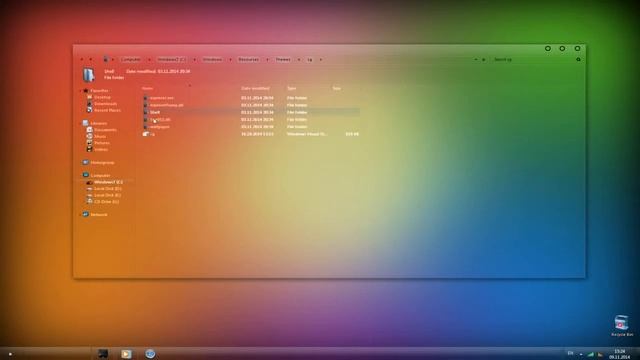640x360 pixels.
Task: Open the Documents library
Action: click(x=105, y=130)
